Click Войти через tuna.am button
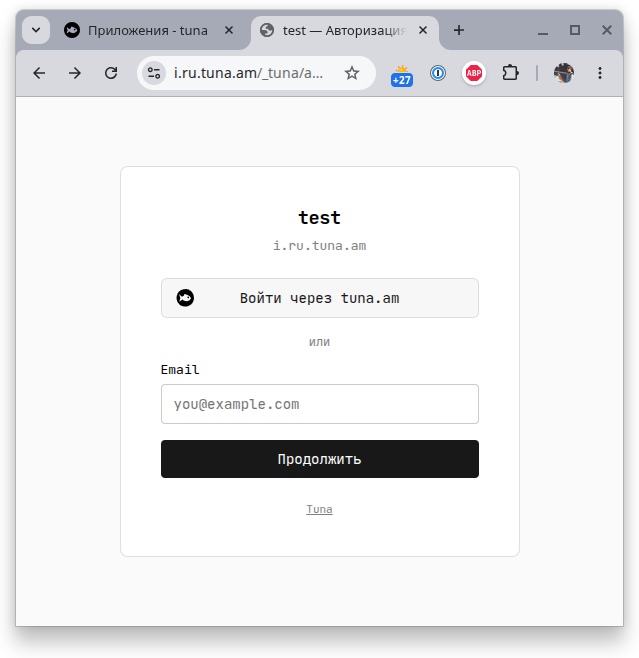The width and height of the screenshot is (639, 658). coord(320,298)
